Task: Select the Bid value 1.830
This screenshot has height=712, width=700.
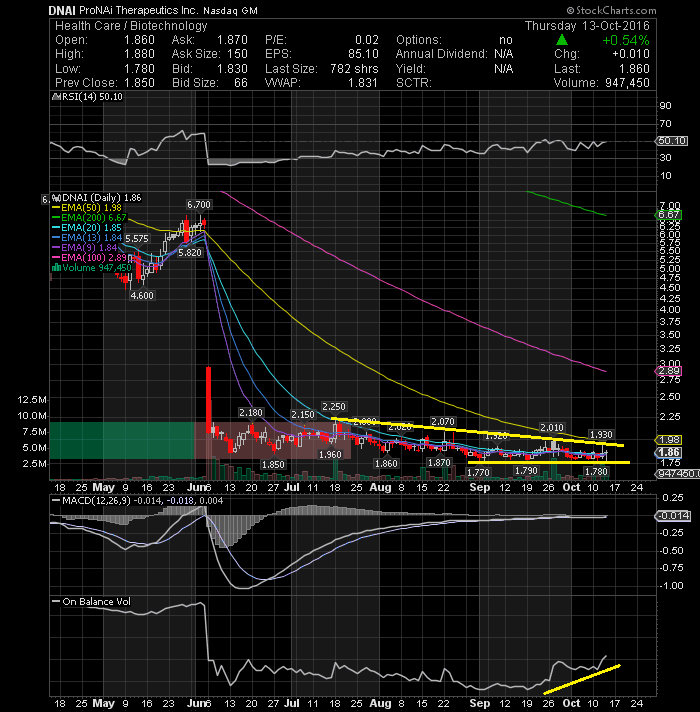Action: (x=232, y=69)
